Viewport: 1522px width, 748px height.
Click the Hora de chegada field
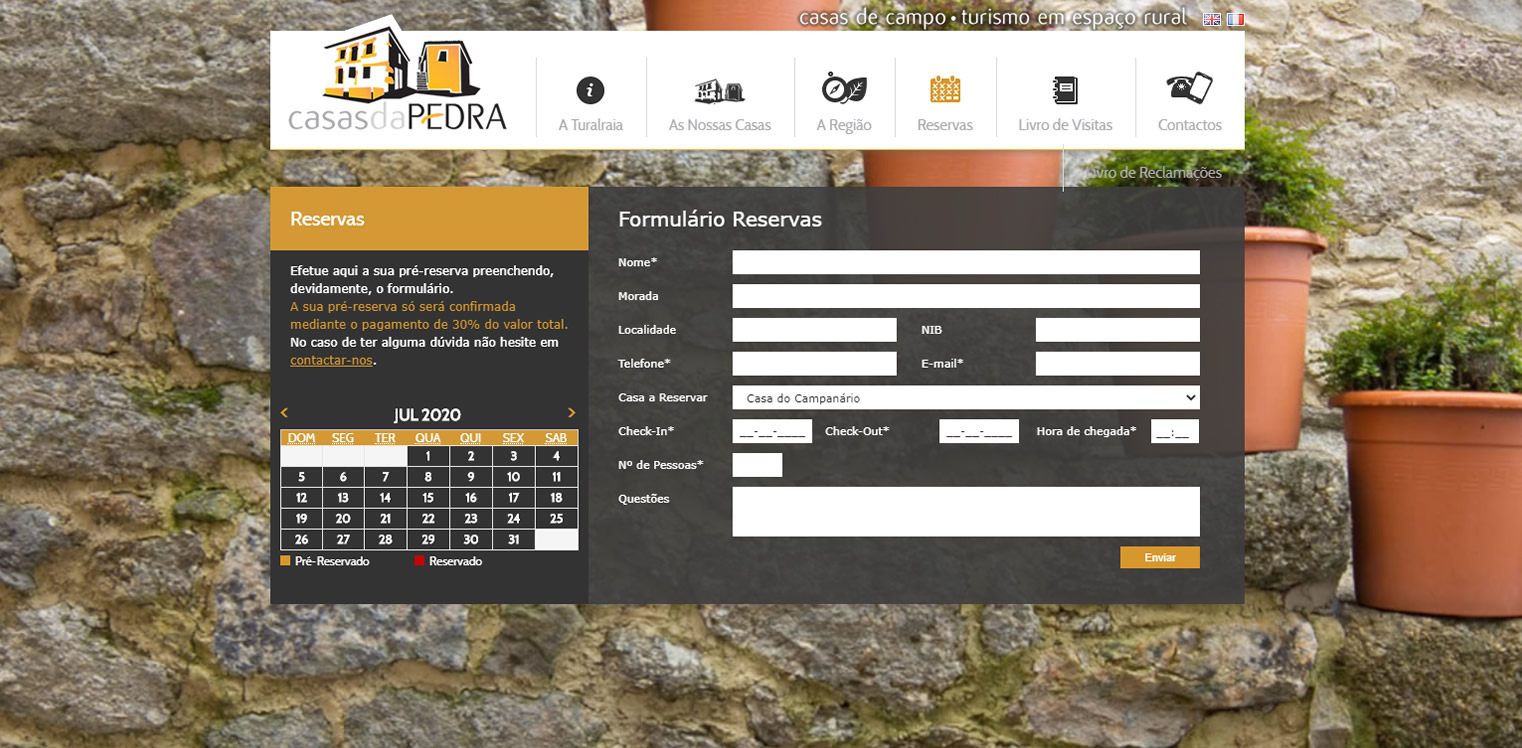point(1175,431)
